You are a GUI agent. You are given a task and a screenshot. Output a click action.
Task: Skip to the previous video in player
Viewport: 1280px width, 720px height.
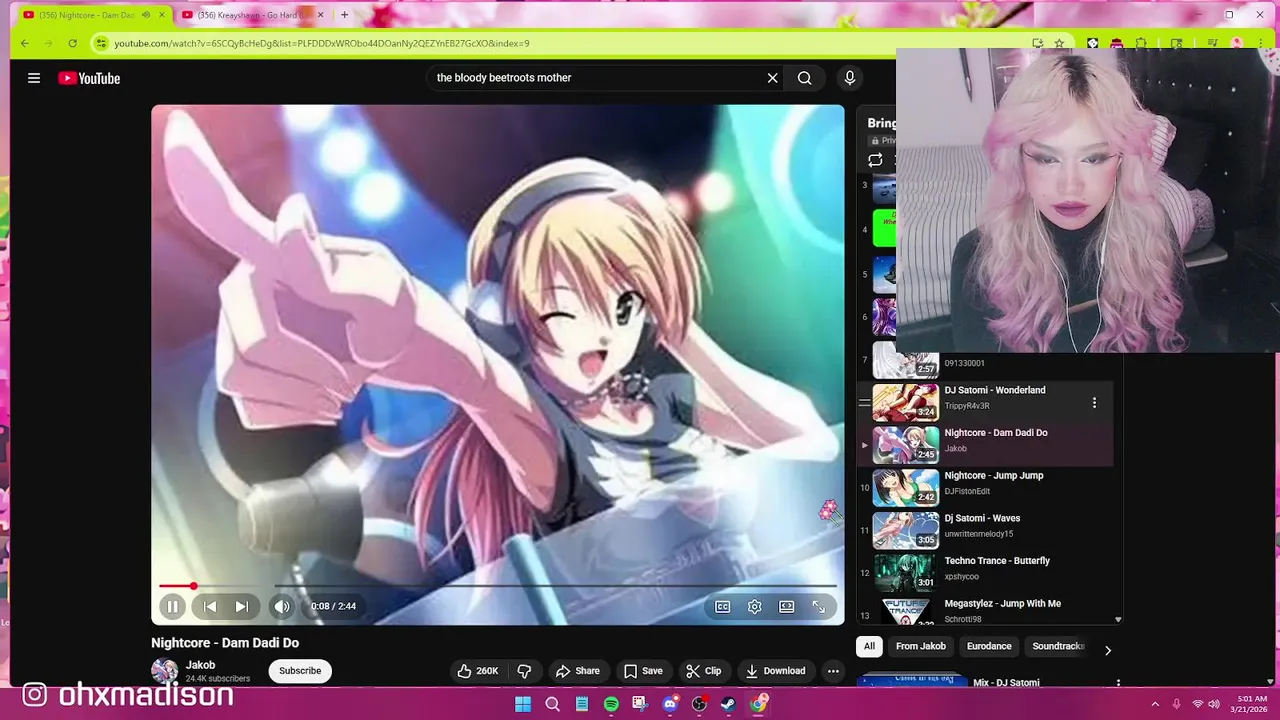tap(210, 606)
